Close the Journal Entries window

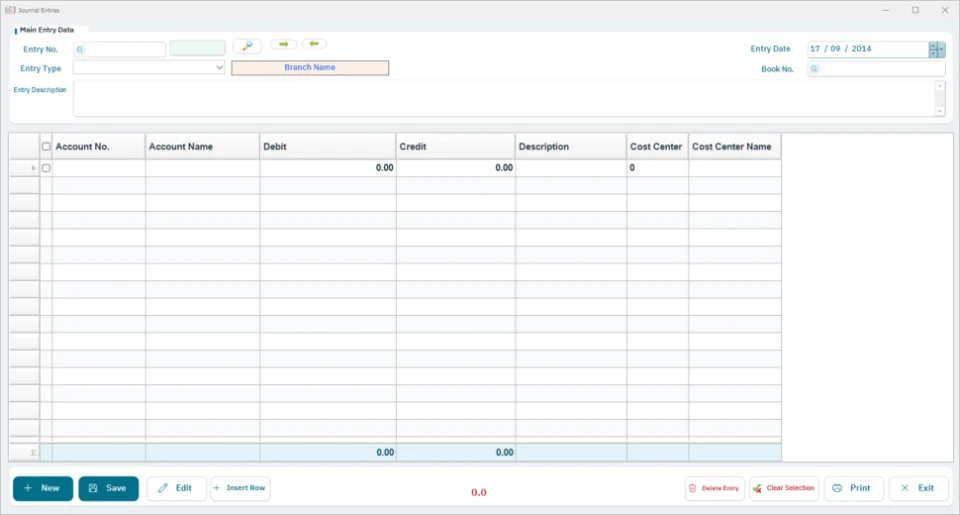[945, 10]
